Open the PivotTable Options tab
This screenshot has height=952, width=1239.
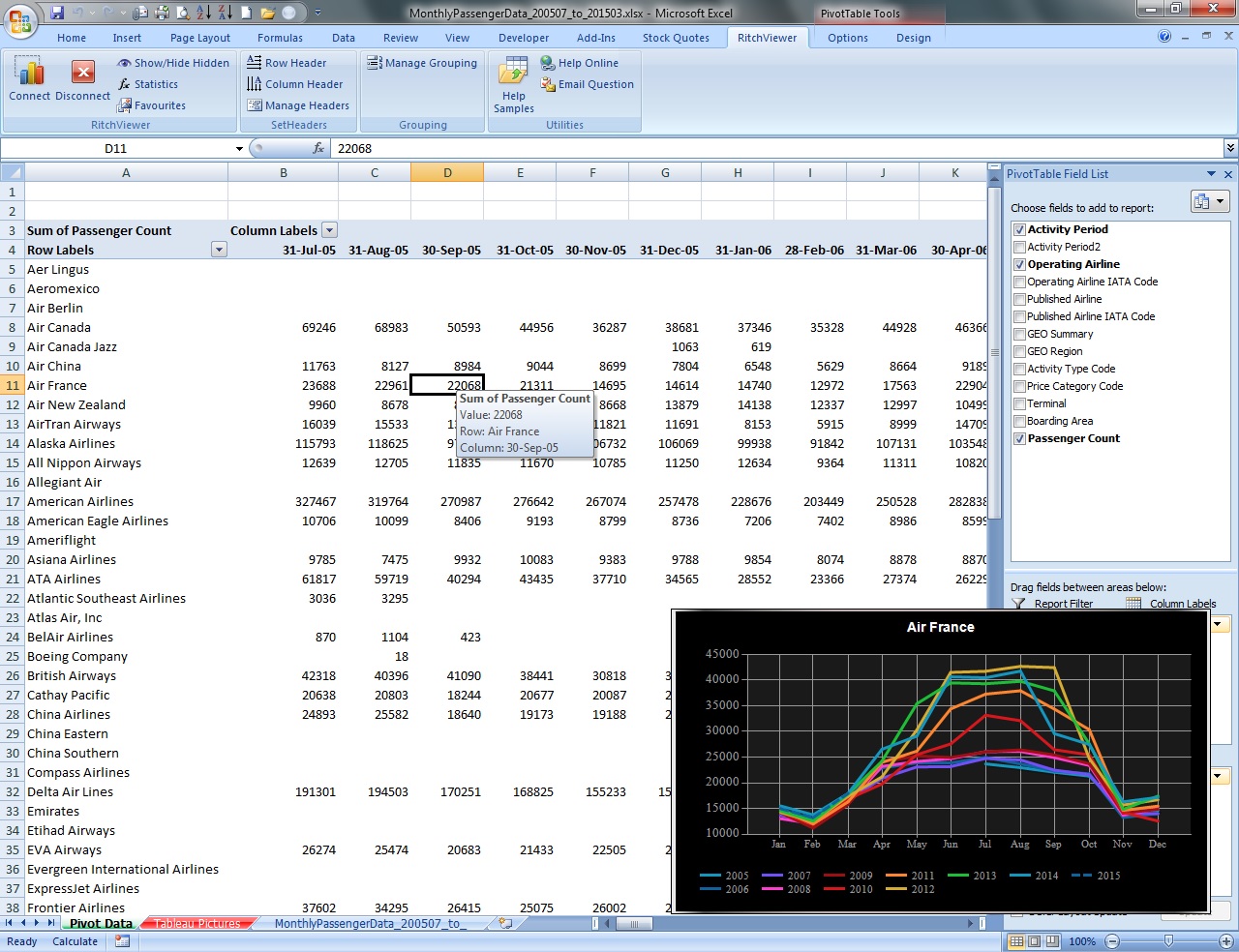pyautogui.click(x=848, y=38)
